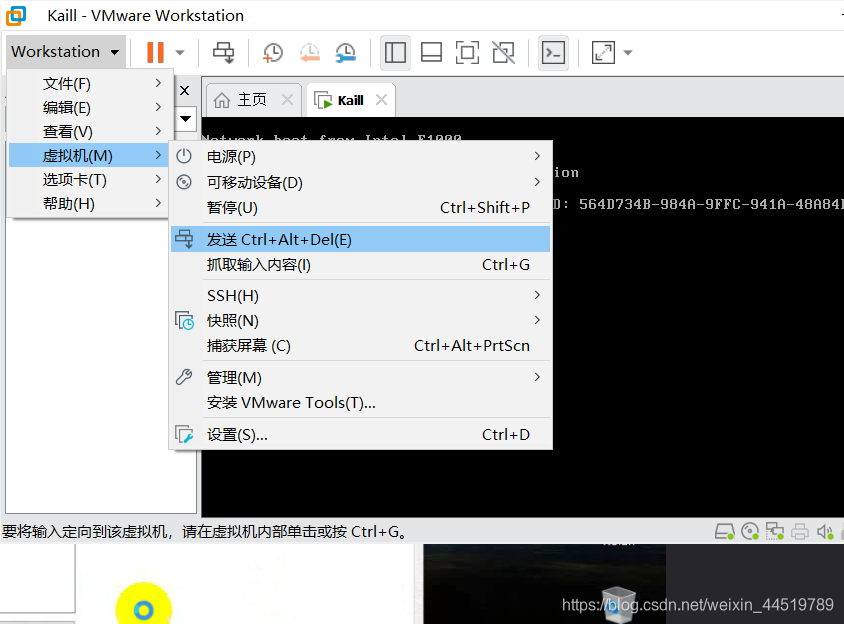Screen dimensions: 844x624
Task: Click the hard disk status bar icon
Action: (x=725, y=532)
